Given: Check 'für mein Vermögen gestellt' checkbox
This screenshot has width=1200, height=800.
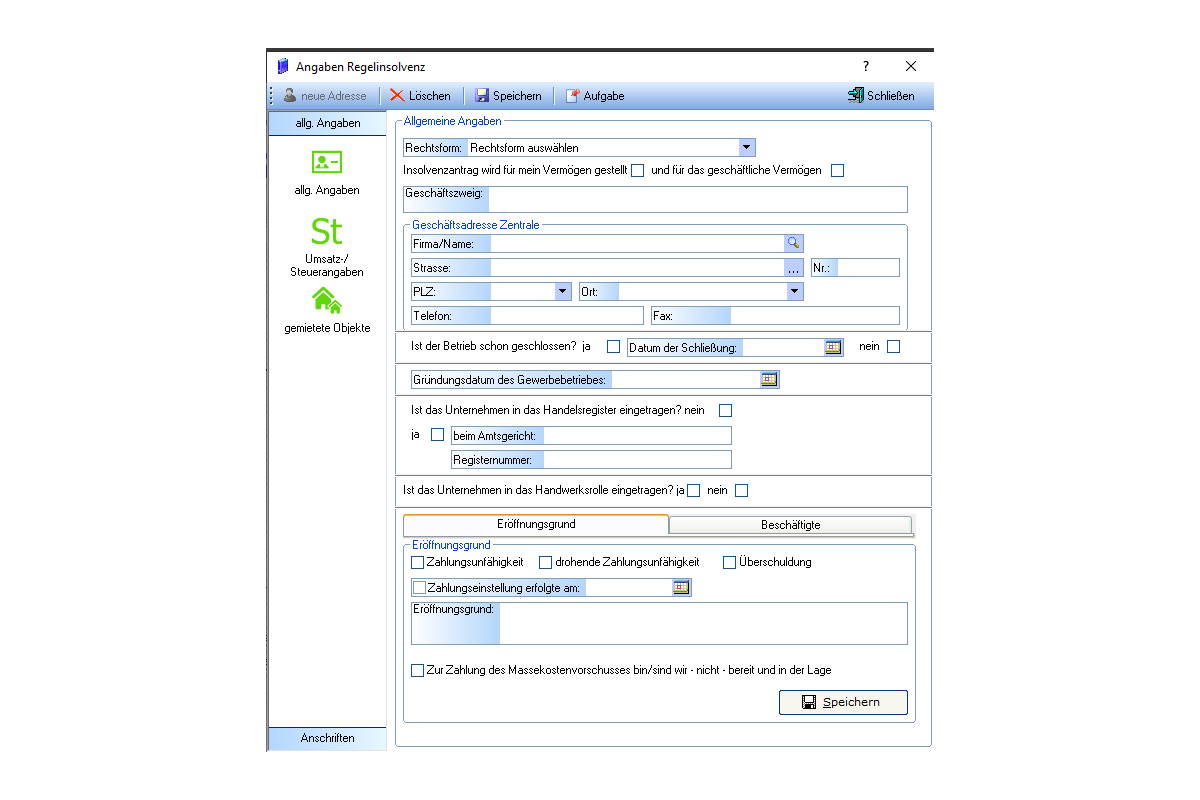Looking at the screenshot, I should [638, 170].
